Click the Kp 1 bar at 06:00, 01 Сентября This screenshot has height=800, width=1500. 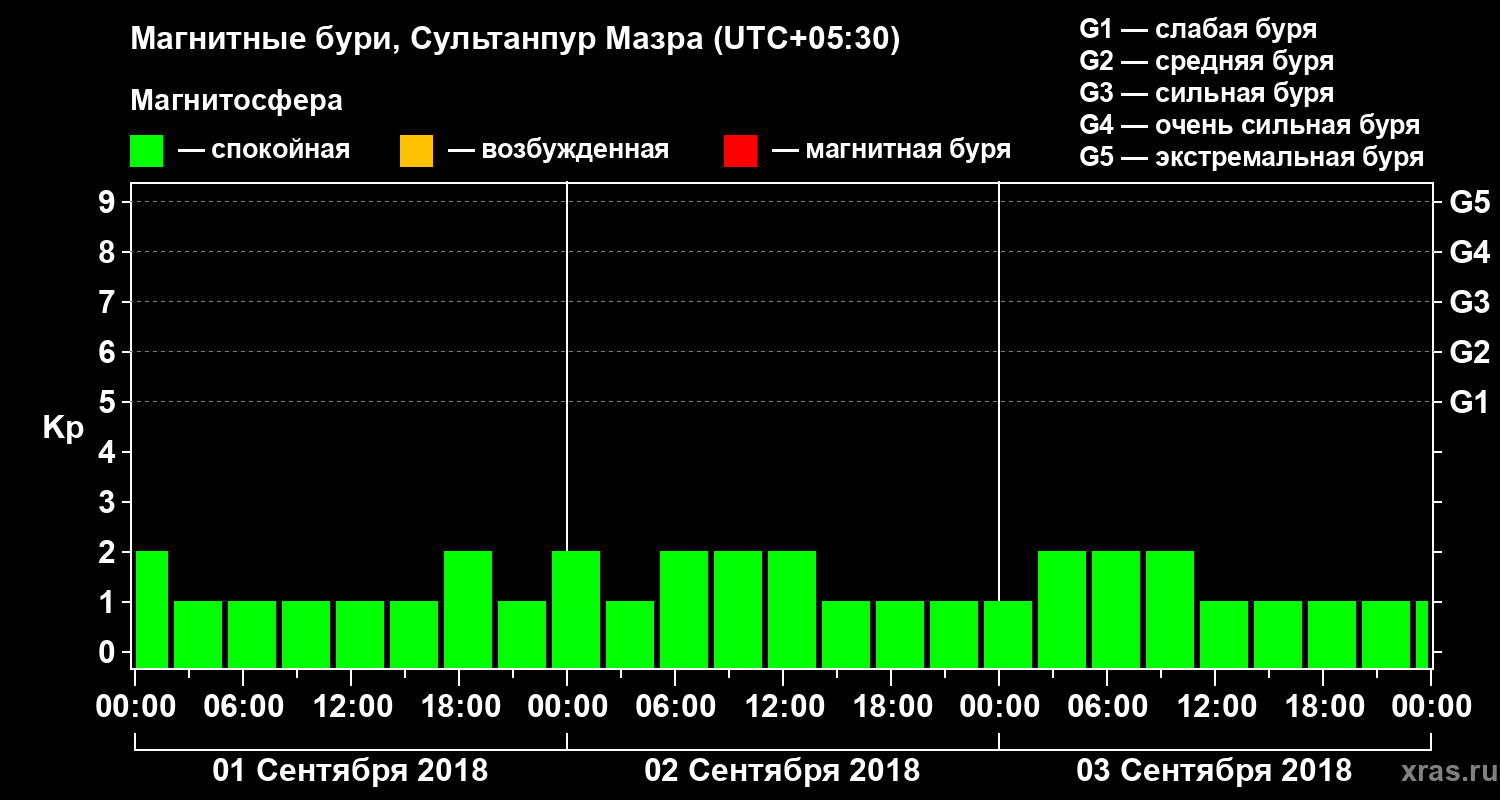pyautogui.click(x=252, y=634)
